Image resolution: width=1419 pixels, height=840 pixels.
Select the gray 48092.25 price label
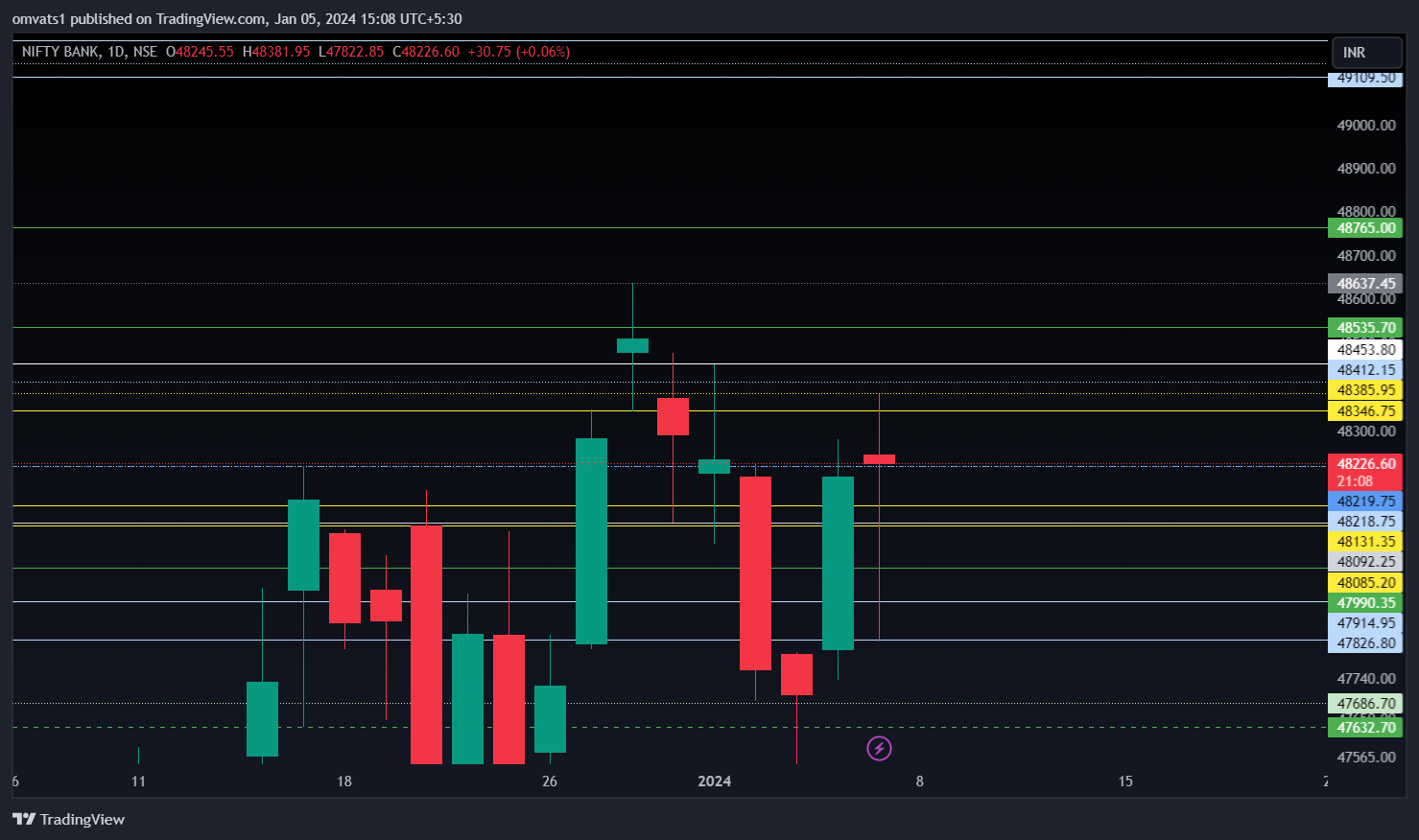click(x=1365, y=562)
